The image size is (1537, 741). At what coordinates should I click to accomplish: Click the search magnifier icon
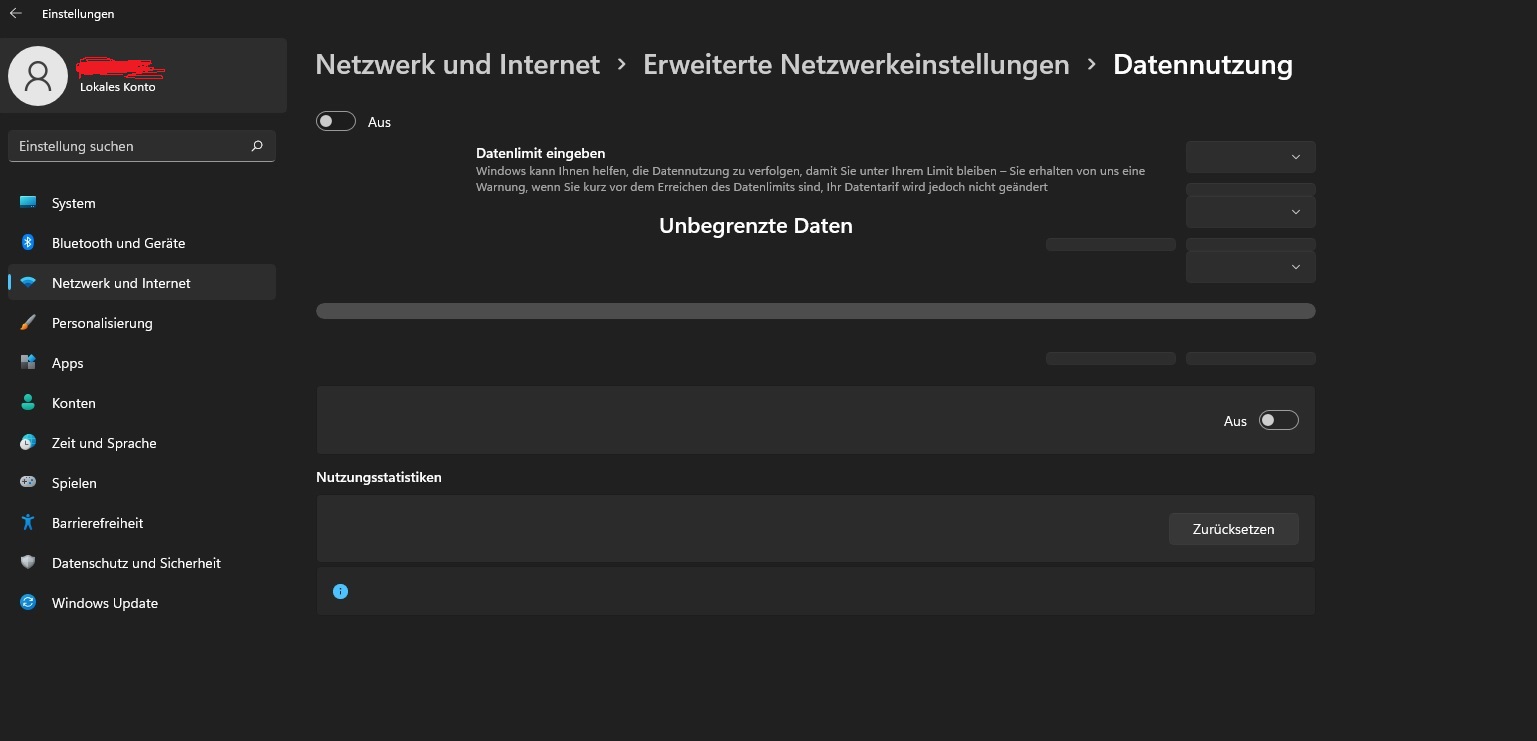pos(257,146)
